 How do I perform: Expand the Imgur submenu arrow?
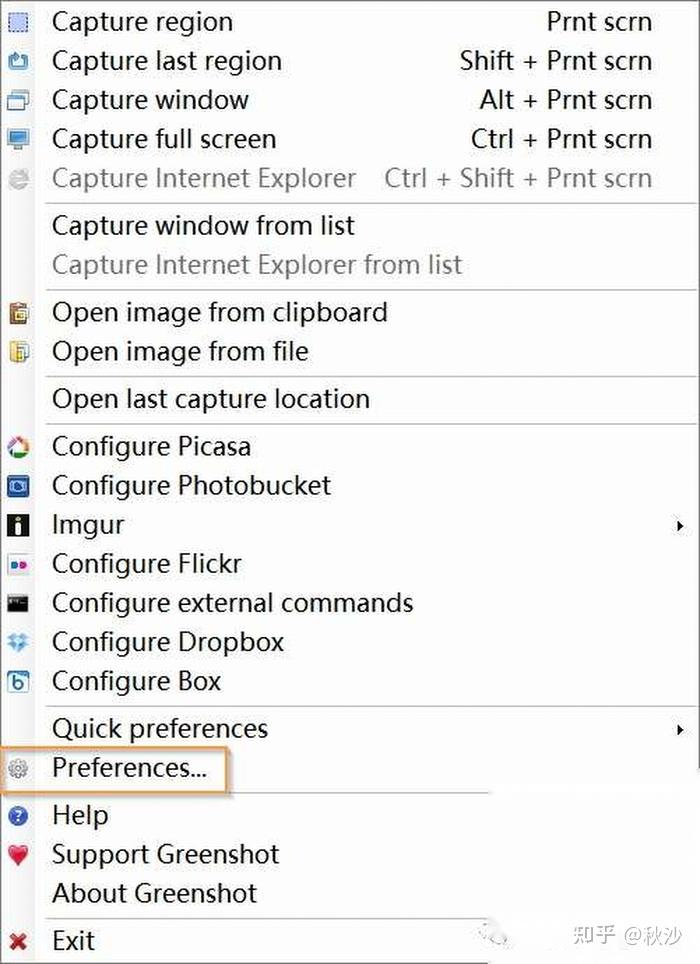tap(680, 526)
